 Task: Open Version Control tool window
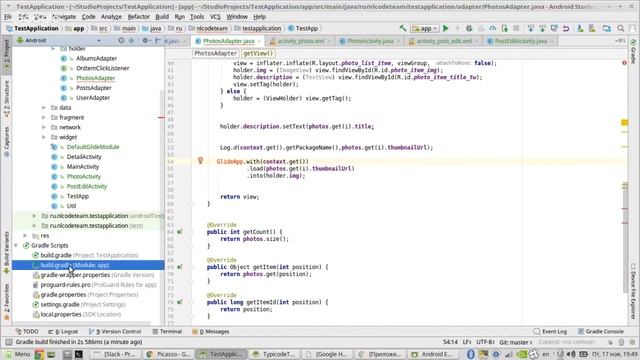[115, 331]
